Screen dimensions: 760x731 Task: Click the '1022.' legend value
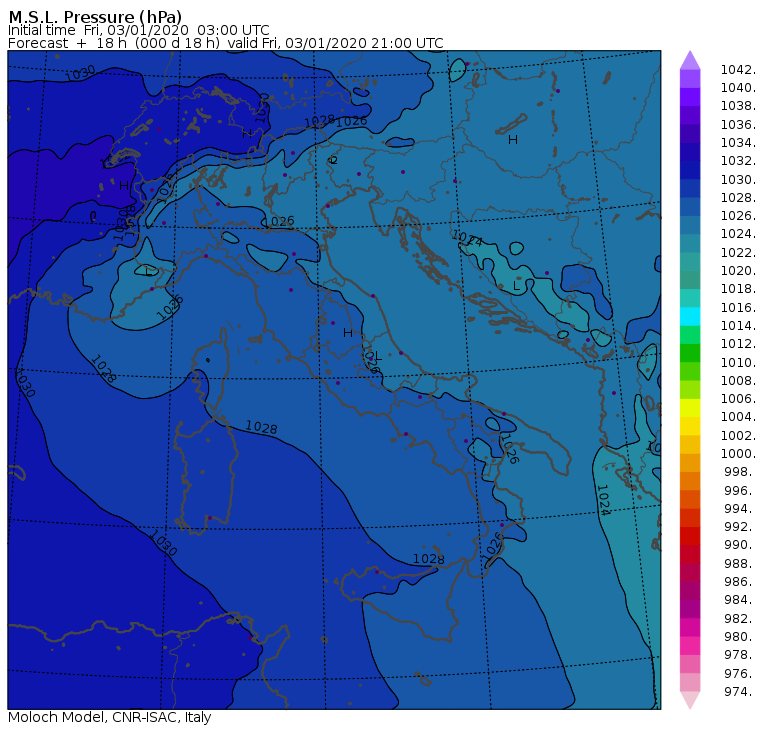738,253
